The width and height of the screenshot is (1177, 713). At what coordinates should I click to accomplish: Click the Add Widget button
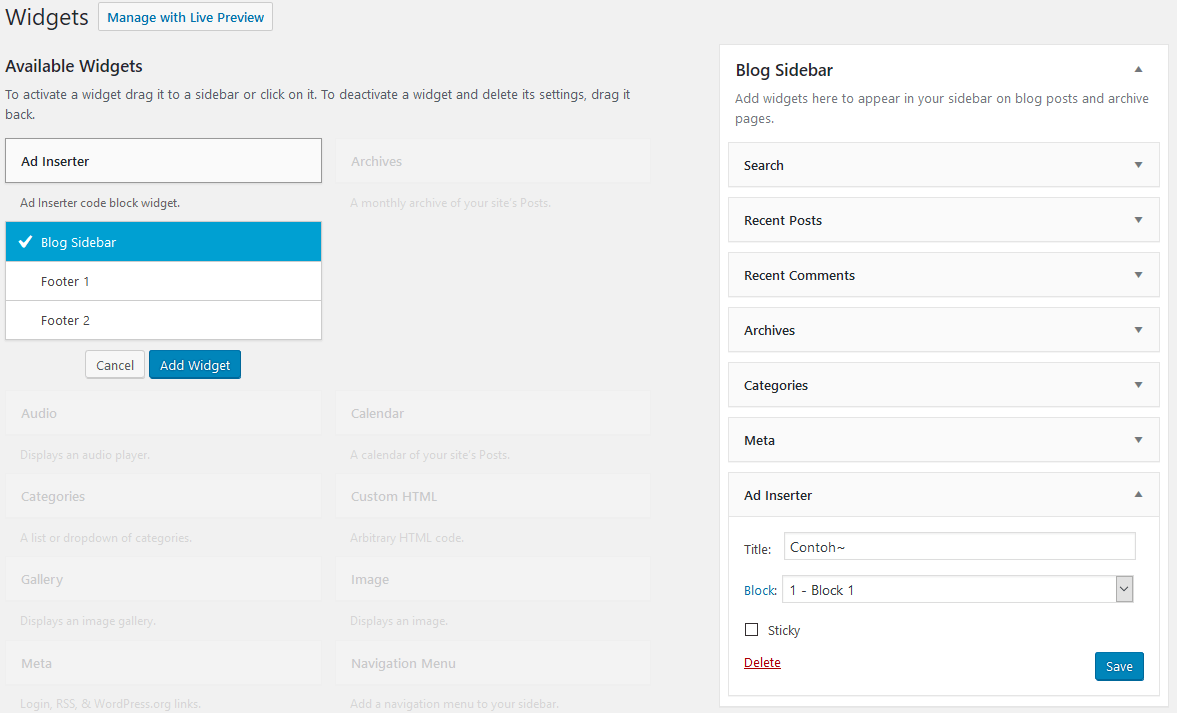[x=194, y=364]
